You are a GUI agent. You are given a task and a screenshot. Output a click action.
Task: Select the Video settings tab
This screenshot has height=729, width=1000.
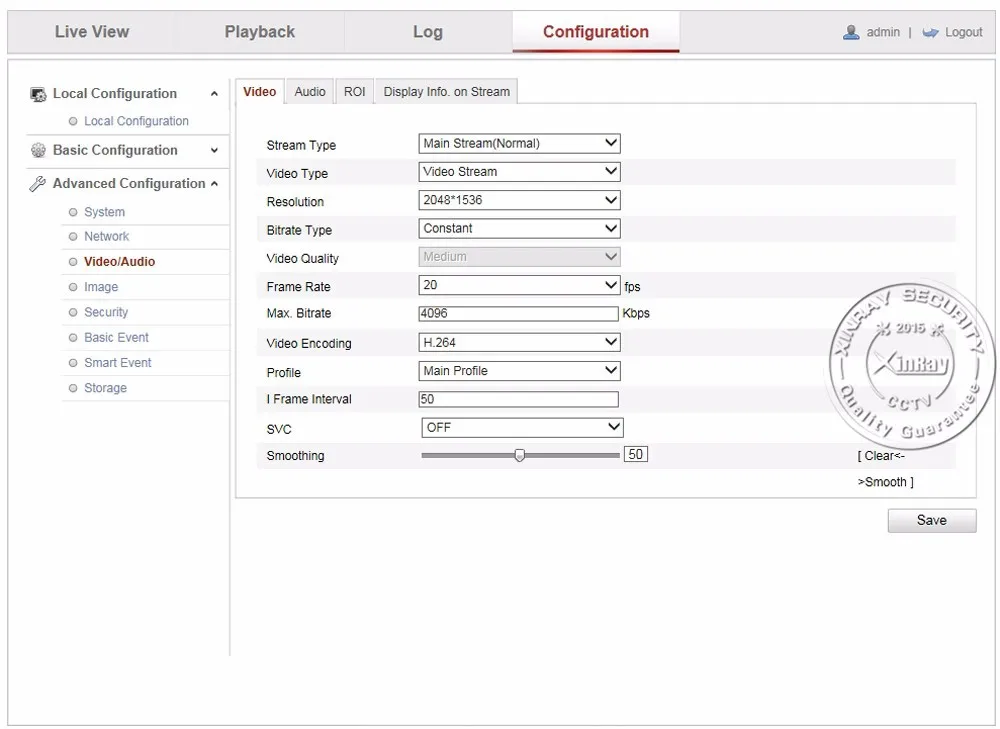pos(260,92)
